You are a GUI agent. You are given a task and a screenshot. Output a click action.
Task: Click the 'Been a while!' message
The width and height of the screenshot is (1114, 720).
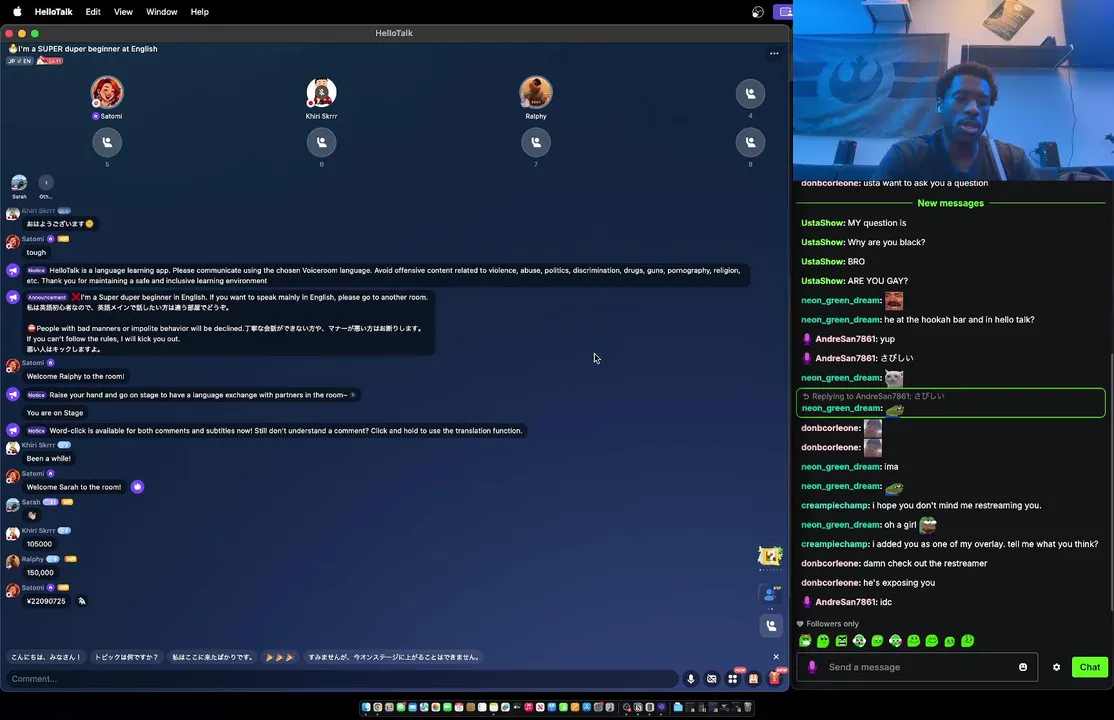pyautogui.click(x=48, y=458)
